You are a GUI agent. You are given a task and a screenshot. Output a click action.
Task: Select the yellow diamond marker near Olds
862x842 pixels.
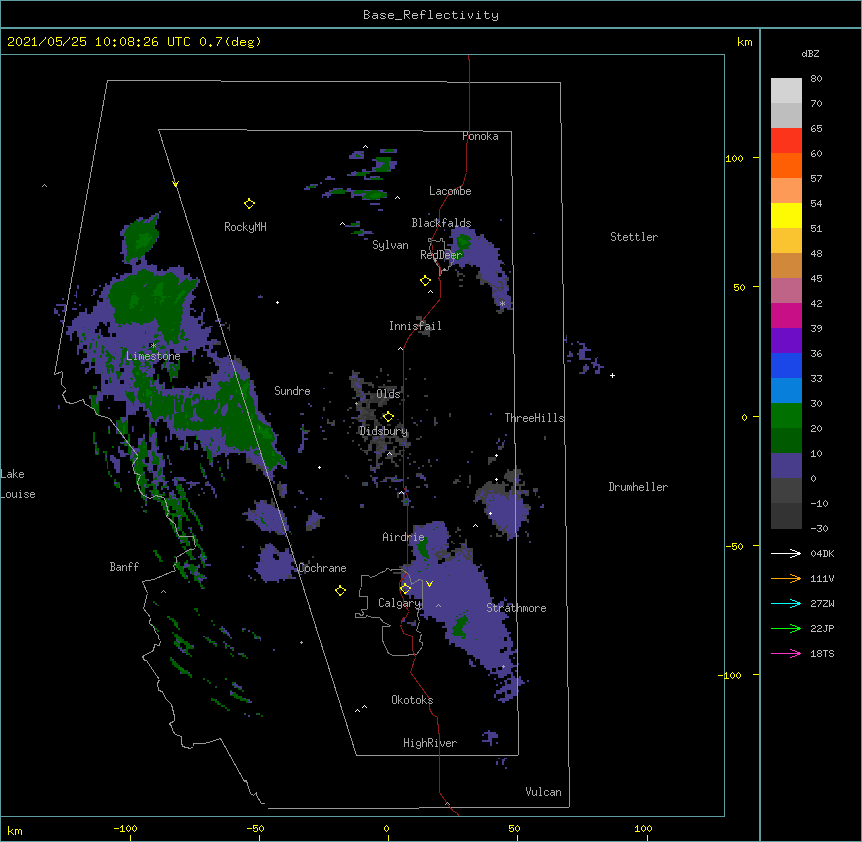[388, 417]
